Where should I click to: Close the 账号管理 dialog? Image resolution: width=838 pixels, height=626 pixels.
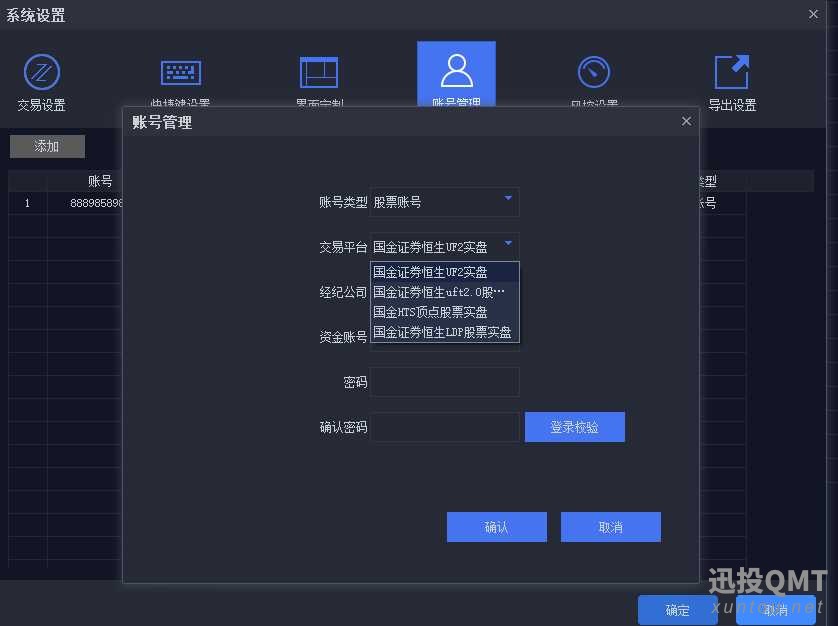(x=686, y=121)
